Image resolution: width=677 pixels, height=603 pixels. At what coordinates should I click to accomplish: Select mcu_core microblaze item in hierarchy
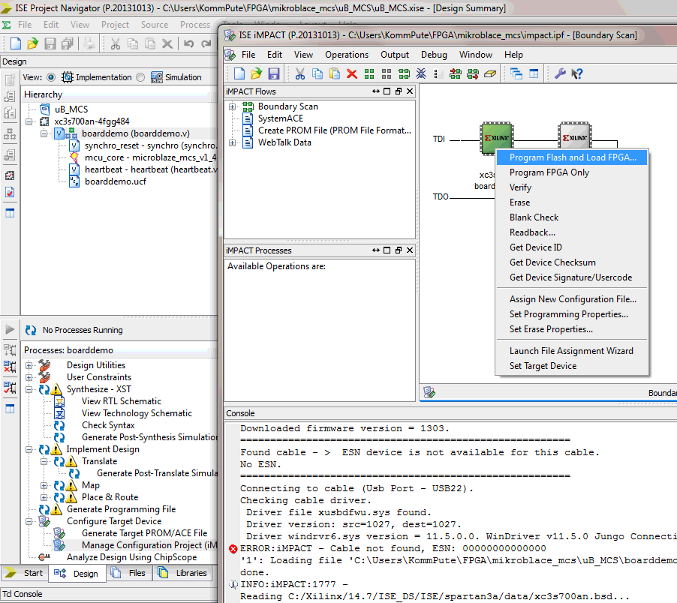click(151, 158)
